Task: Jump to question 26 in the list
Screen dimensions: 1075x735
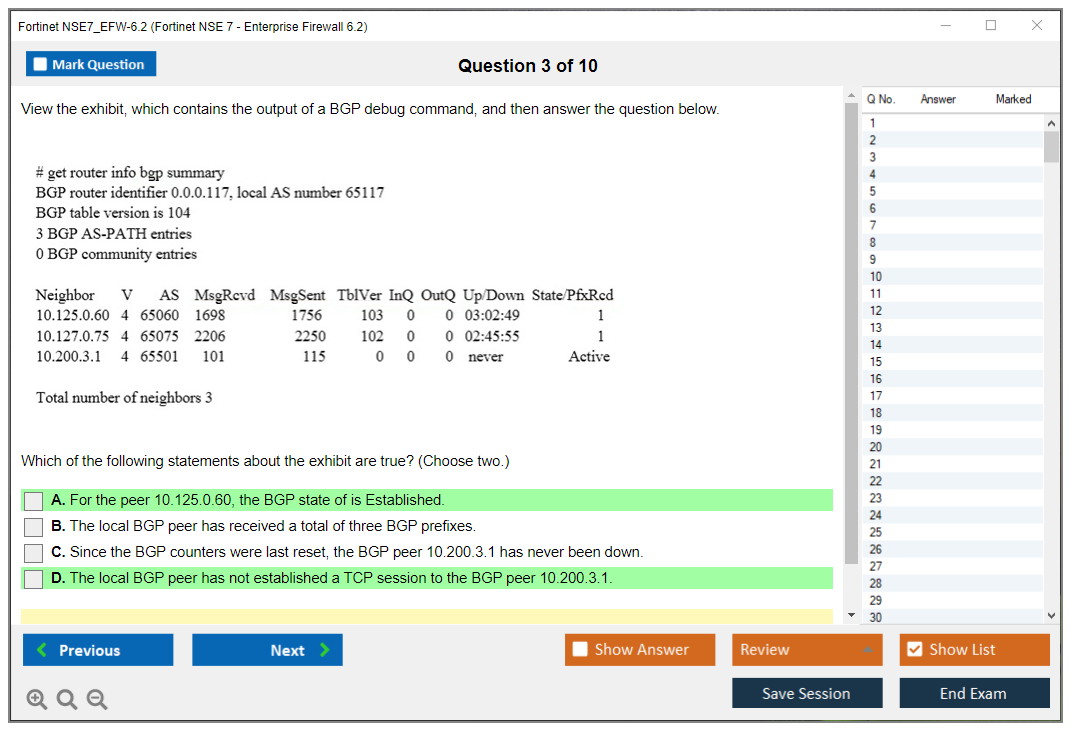Action: click(x=876, y=549)
